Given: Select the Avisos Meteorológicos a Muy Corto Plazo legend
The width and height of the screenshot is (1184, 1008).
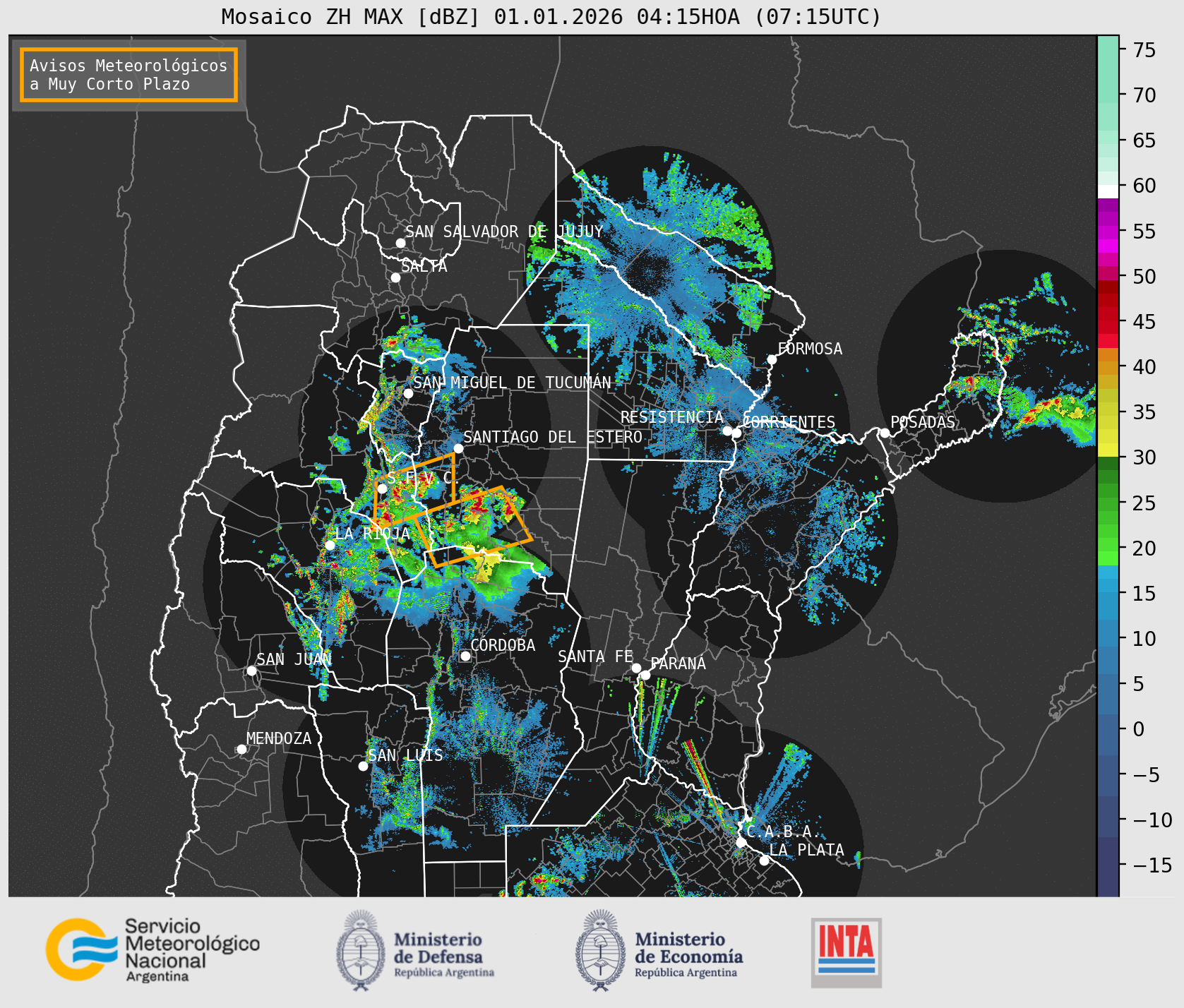Looking at the screenshot, I should tap(128, 75).
